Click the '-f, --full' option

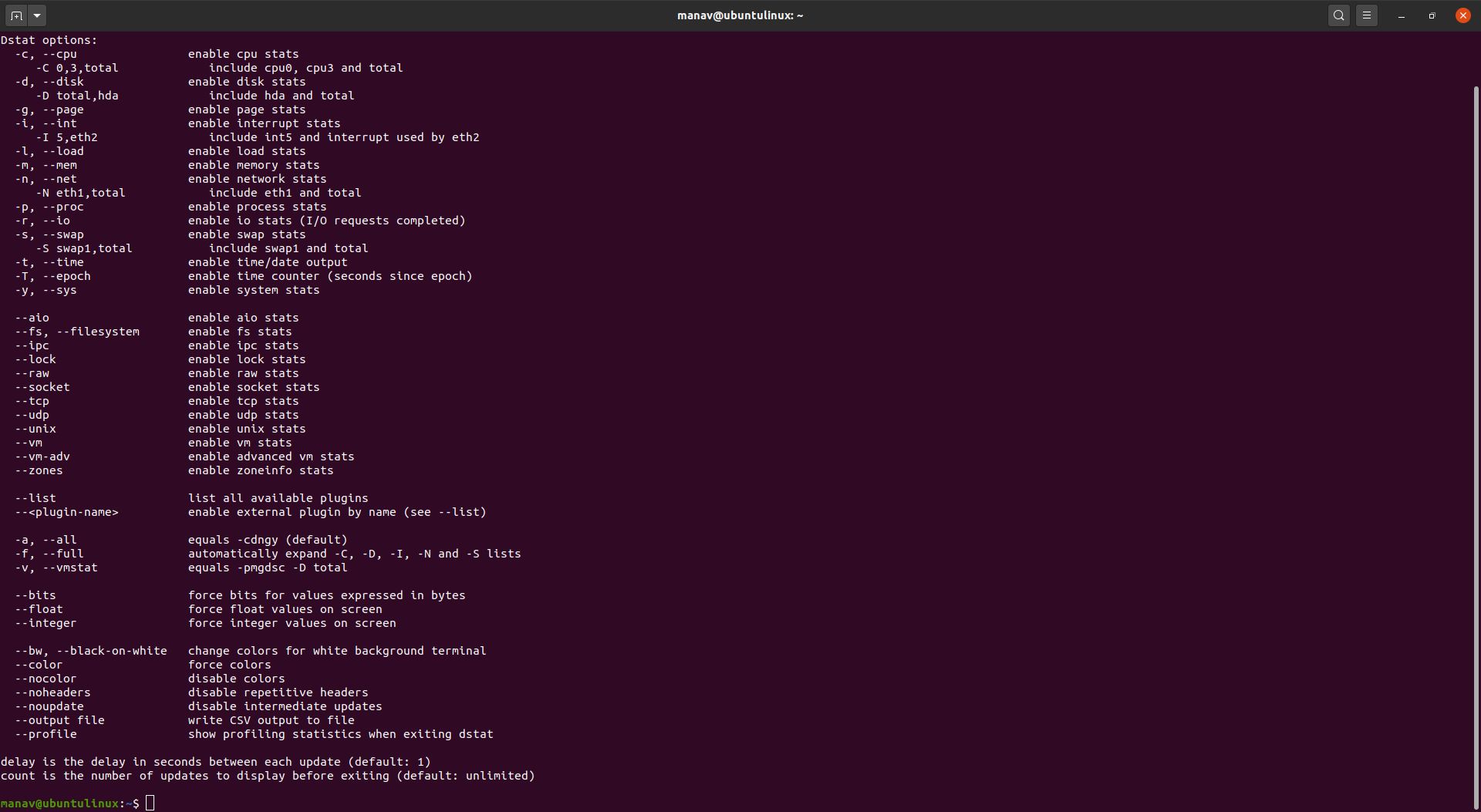pos(49,554)
